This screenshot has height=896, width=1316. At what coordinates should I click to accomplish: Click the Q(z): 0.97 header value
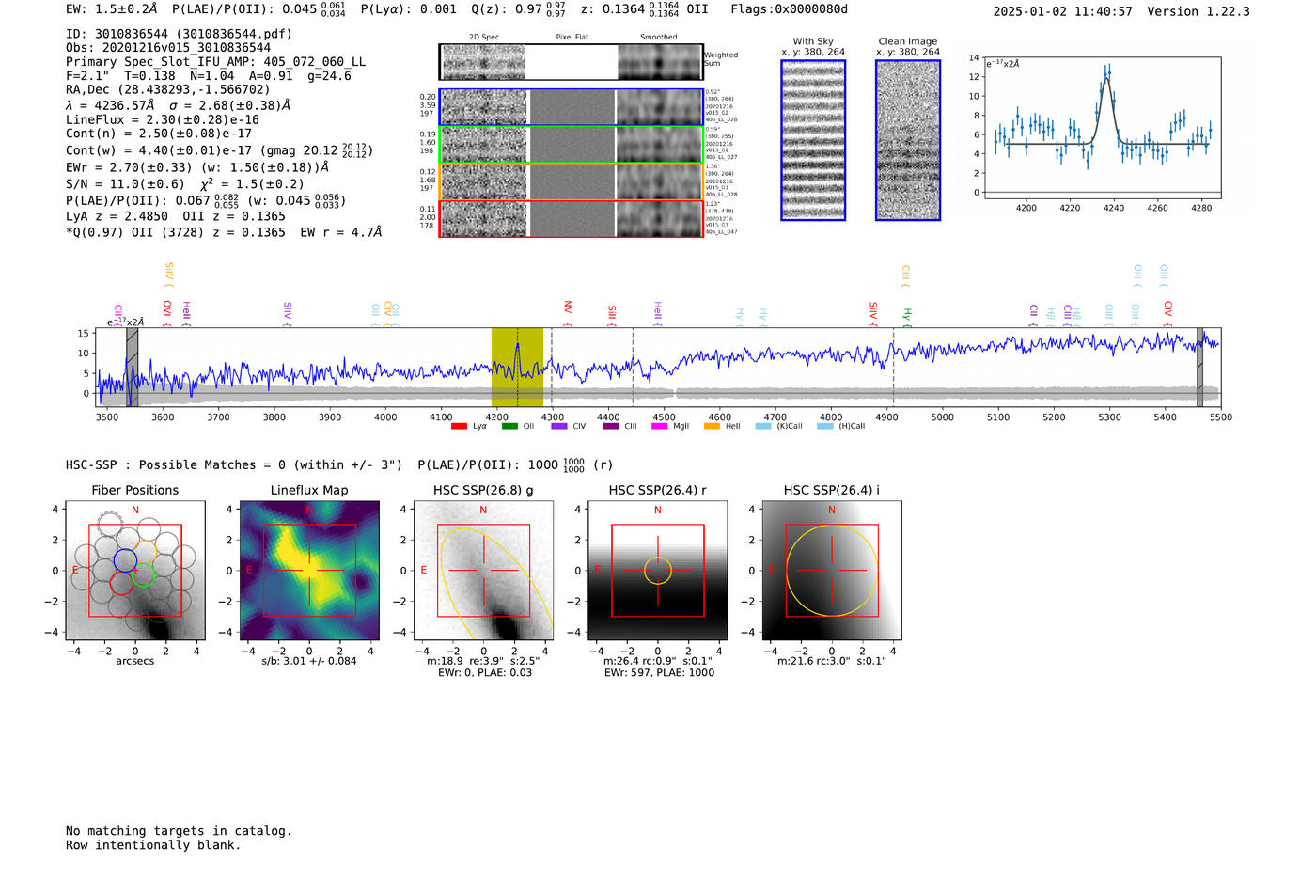(x=520, y=9)
